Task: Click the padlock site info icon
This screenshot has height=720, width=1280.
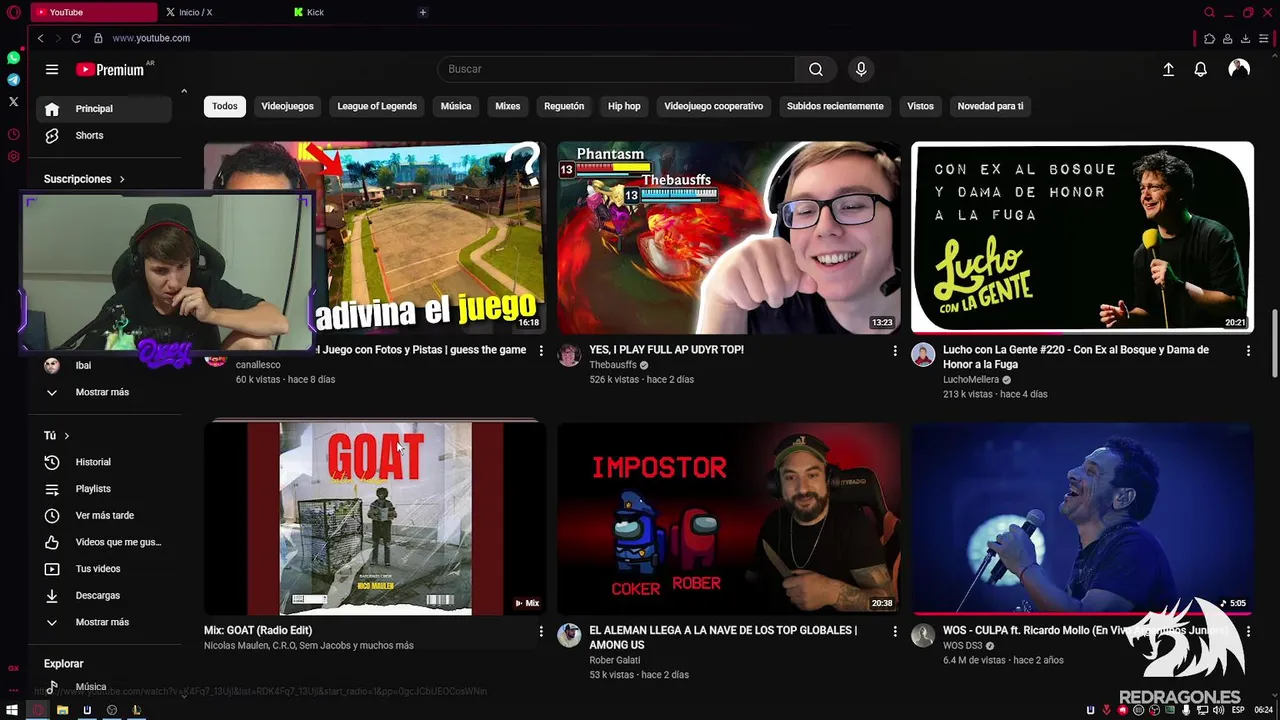Action: [98, 38]
